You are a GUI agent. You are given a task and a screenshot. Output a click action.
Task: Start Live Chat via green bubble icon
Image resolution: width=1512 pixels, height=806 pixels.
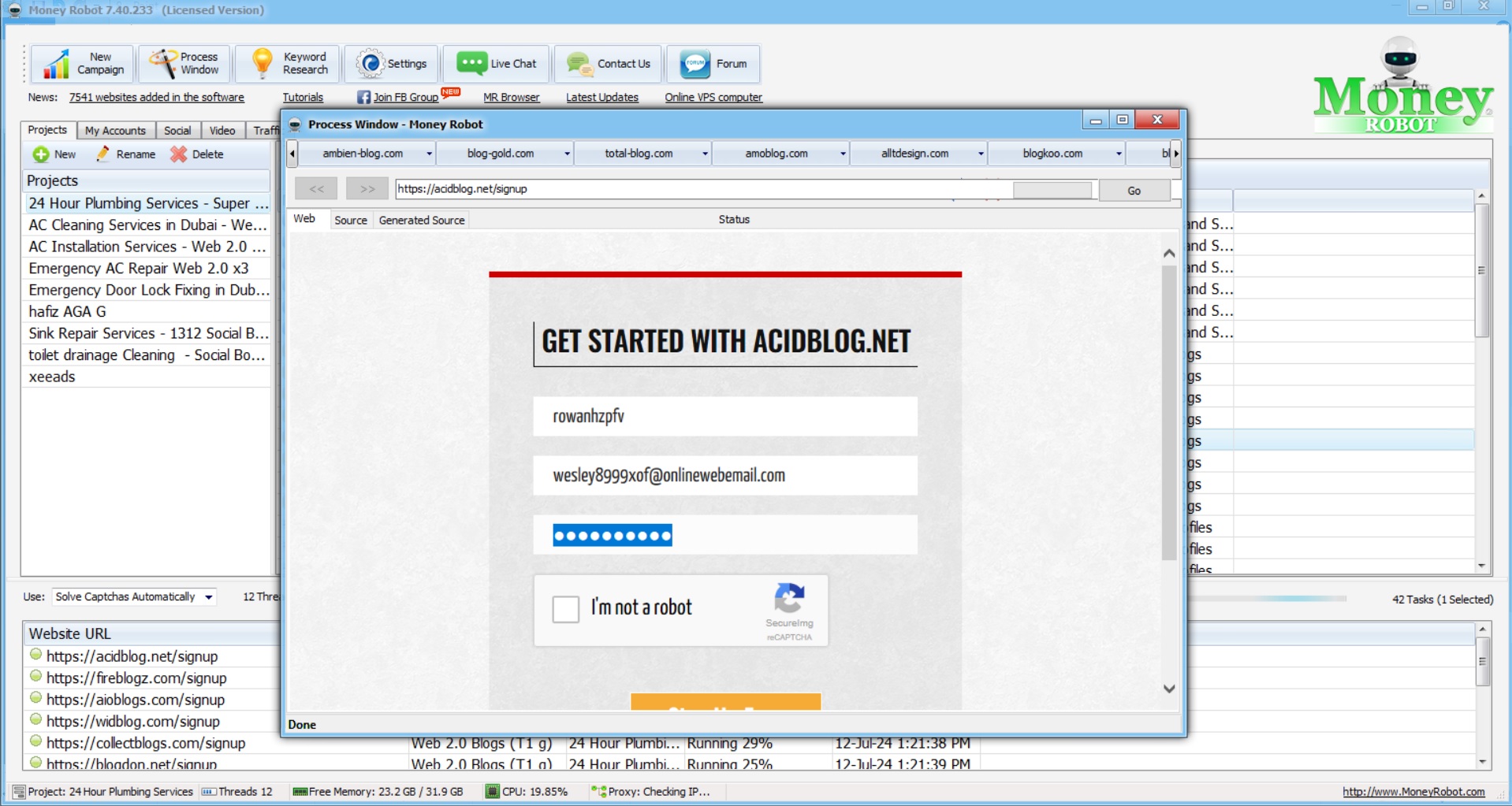click(x=471, y=64)
